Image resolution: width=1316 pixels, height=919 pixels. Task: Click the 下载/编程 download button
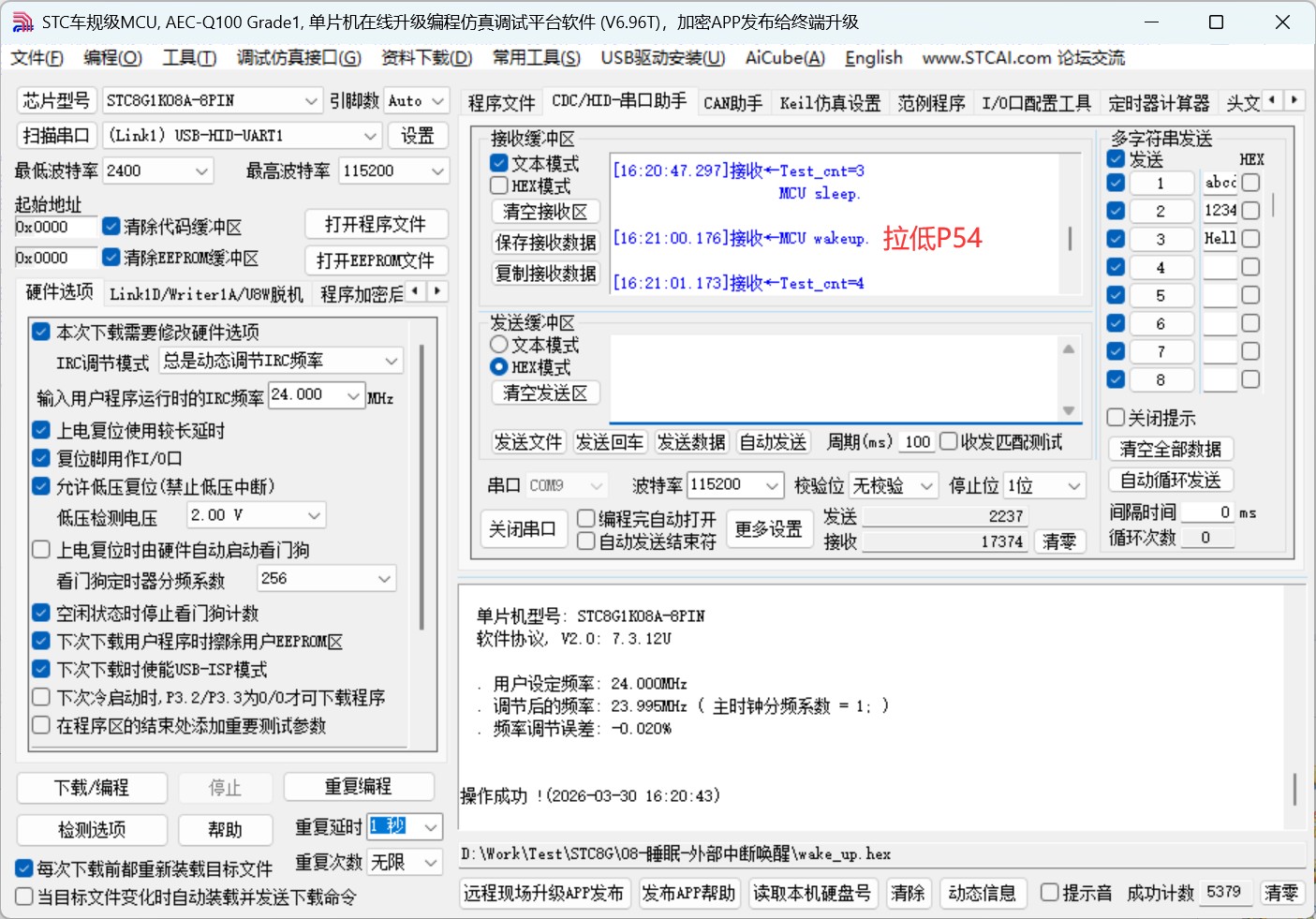tap(91, 787)
